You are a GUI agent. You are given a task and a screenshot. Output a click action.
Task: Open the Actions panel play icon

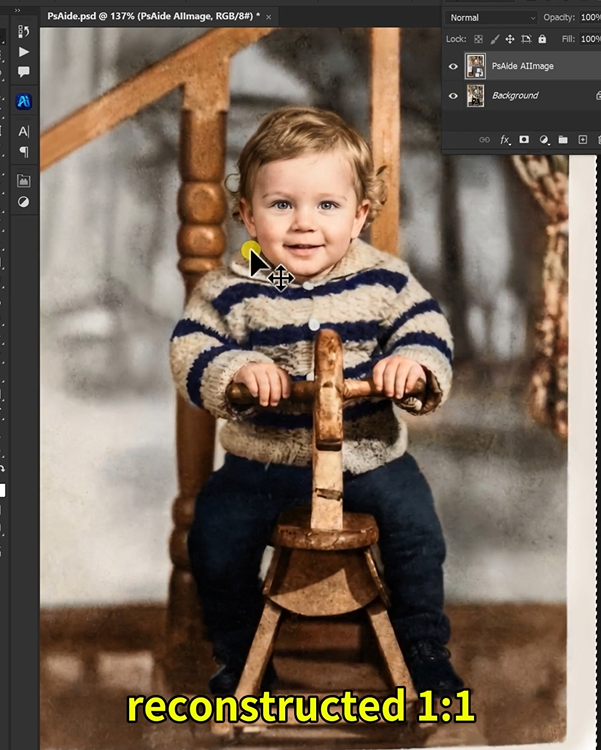tap(23, 52)
